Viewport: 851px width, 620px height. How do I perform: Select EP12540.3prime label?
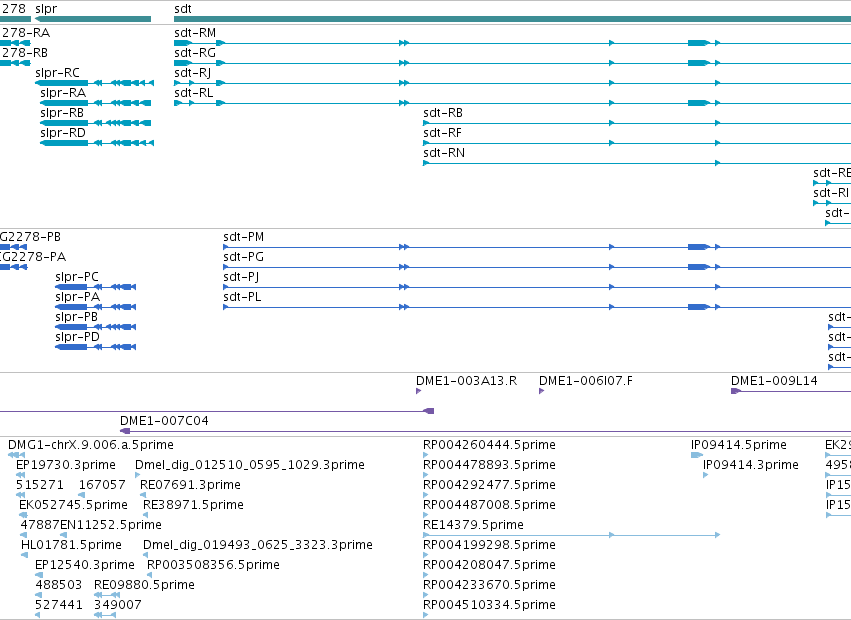pos(85,565)
